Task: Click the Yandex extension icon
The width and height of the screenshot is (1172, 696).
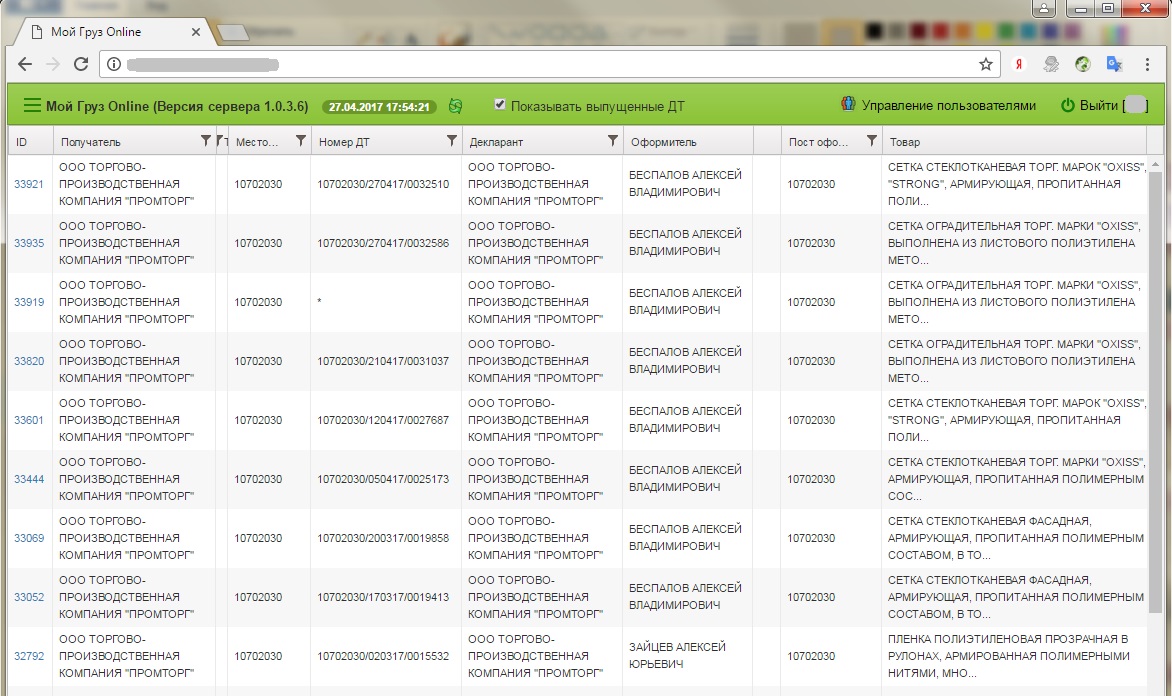Action: click(1019, 64)
